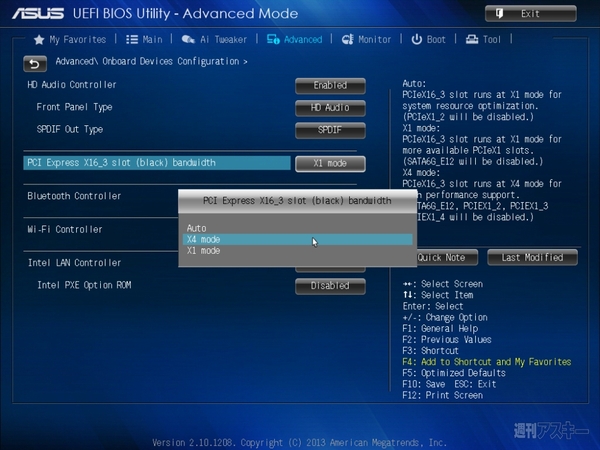
Task: Open HD Audio Controller Enabled dropdown
Action: (330, 86)
